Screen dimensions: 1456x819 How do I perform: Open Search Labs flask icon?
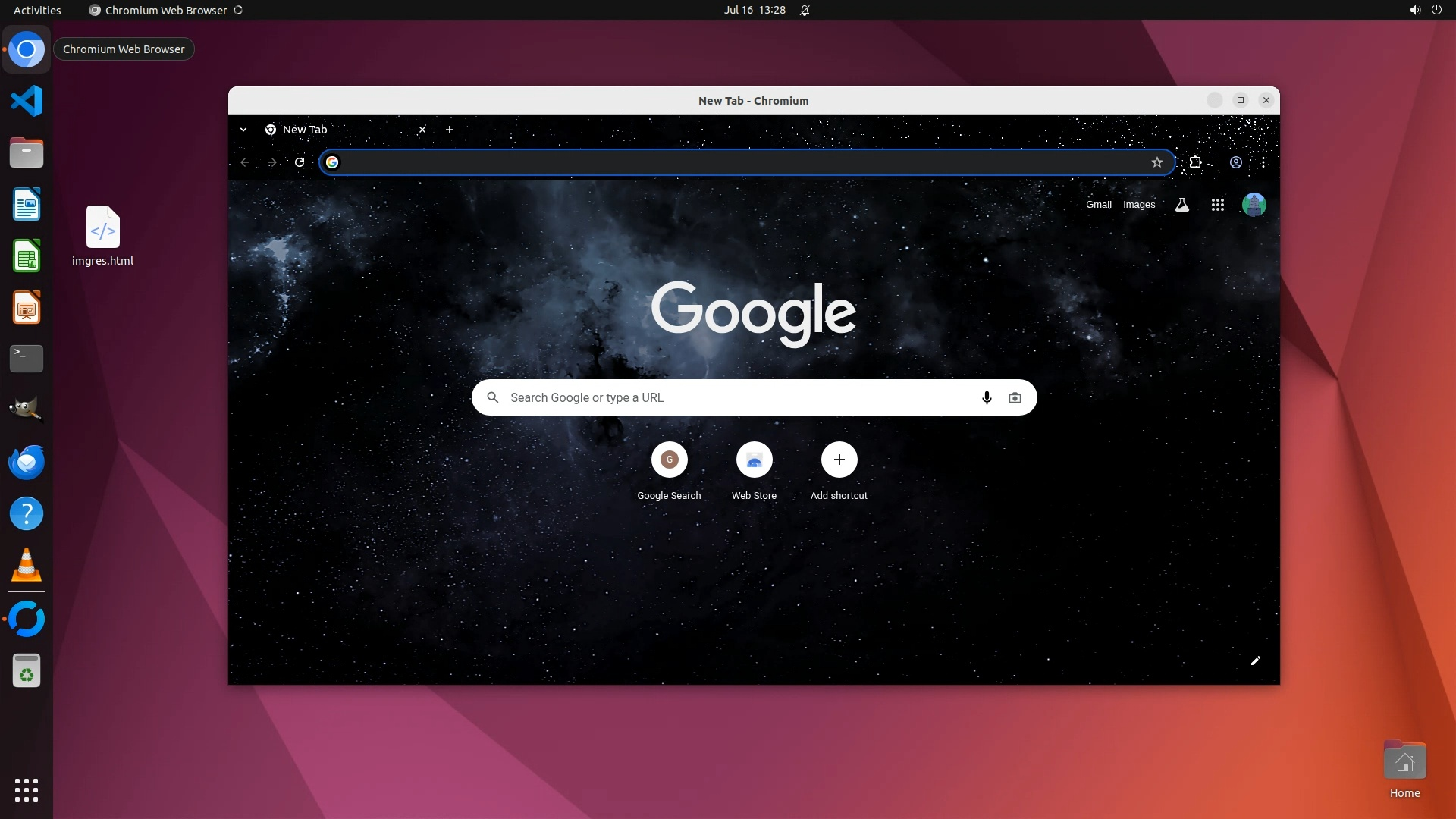(x=1181, y=205)
